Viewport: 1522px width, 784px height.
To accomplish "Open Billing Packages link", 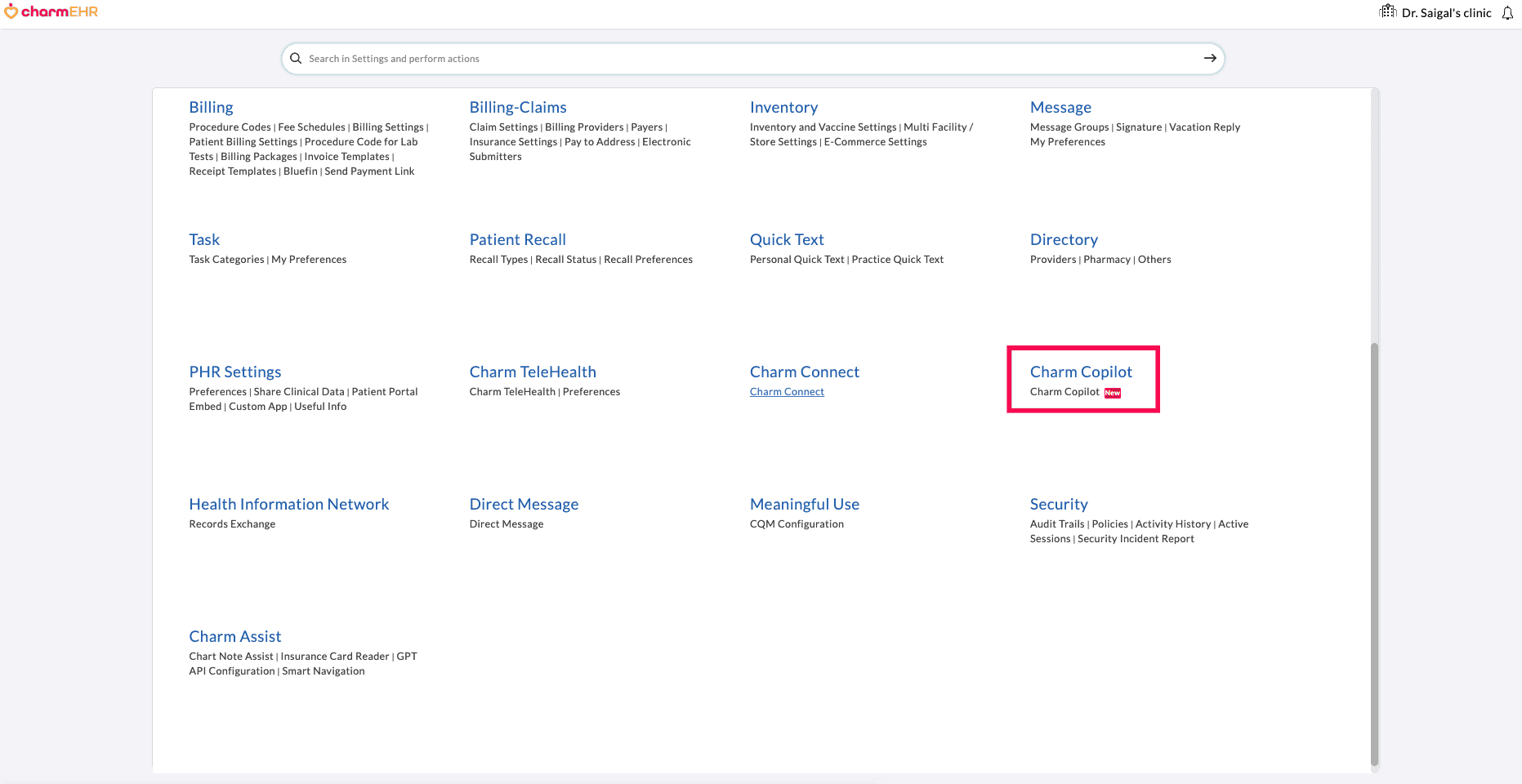I will [x=259, y=156].
